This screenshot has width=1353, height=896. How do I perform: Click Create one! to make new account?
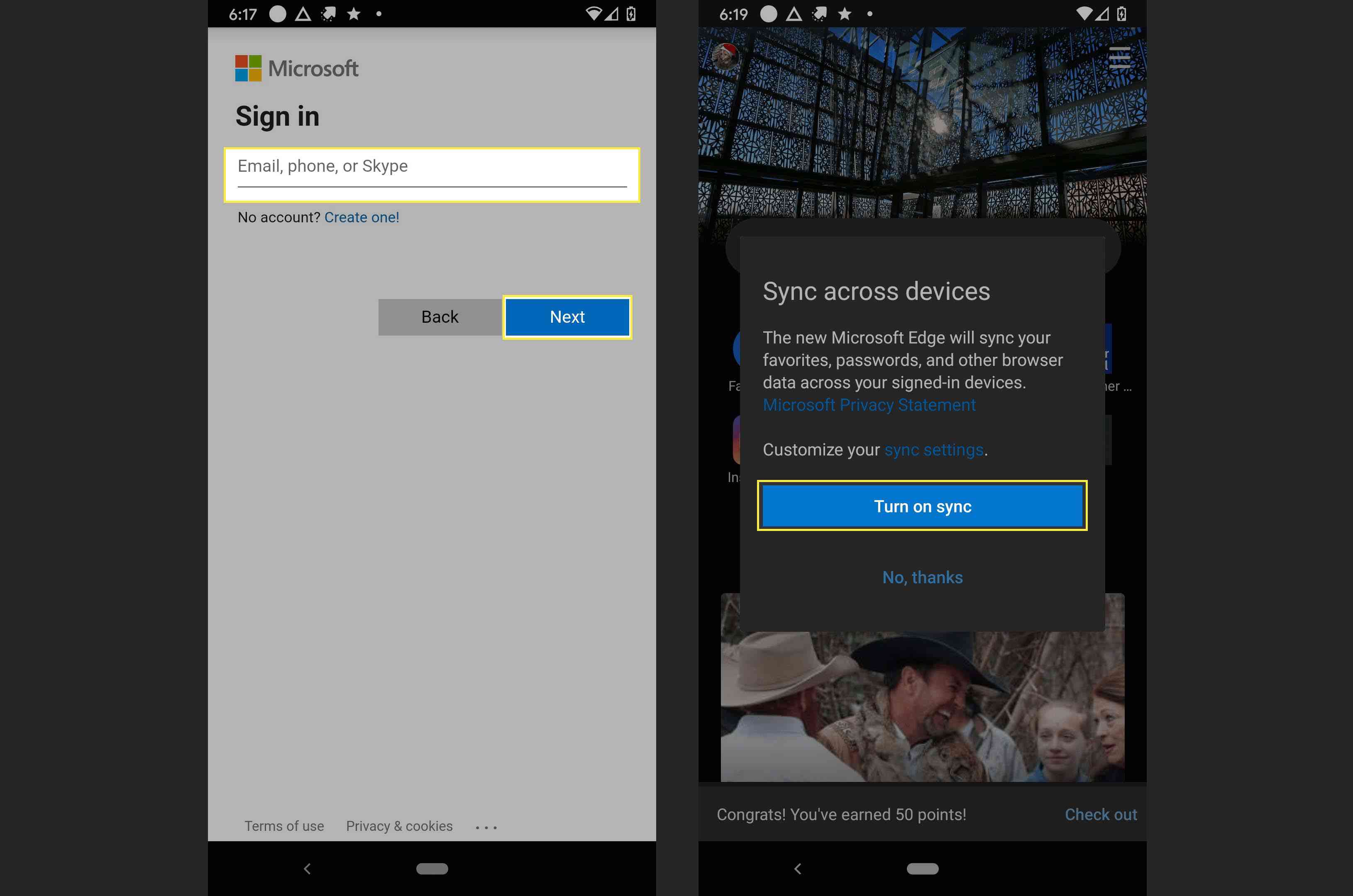[x=362, y=217]
